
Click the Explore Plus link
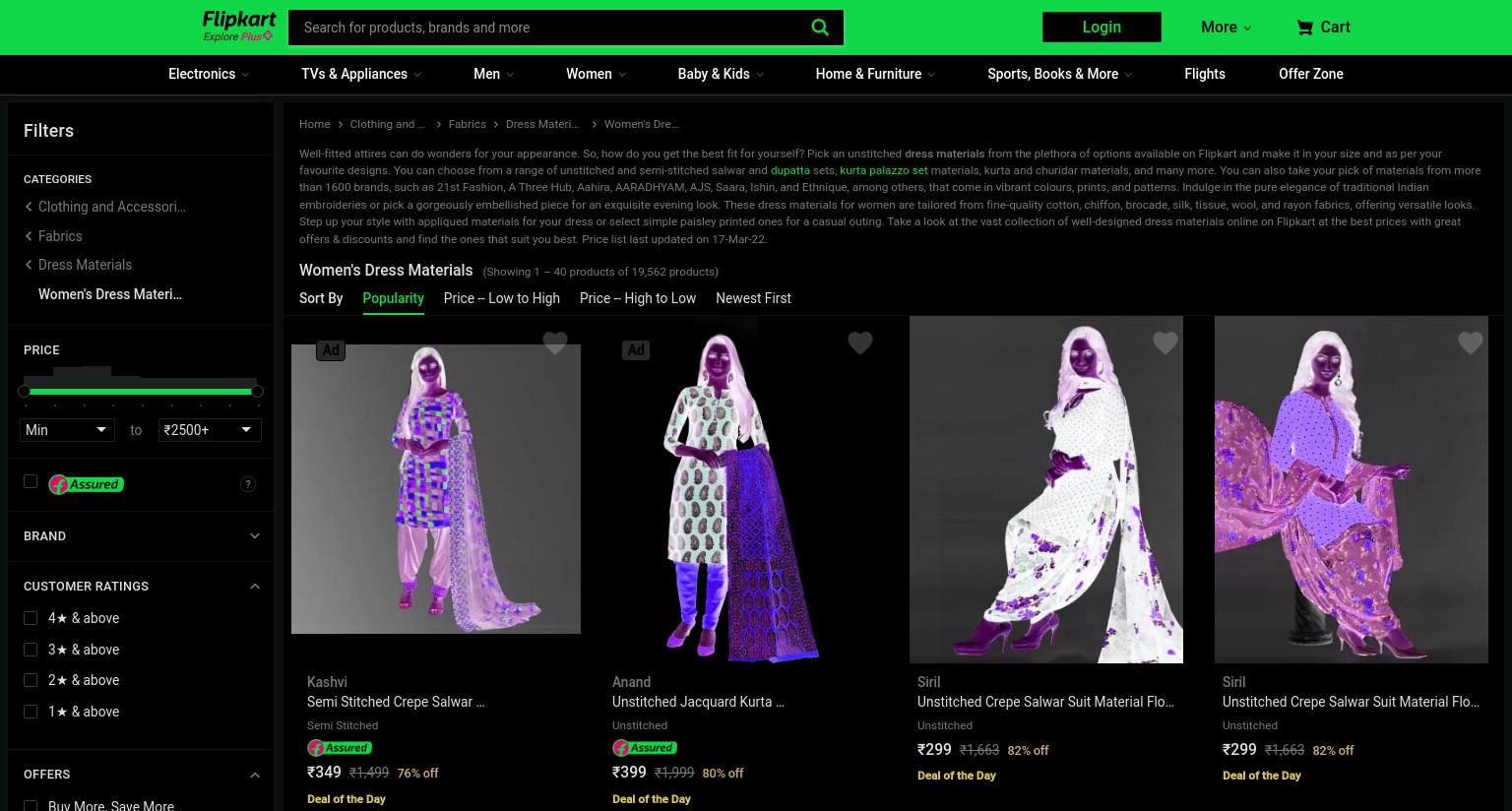click(x=237, y=36)
